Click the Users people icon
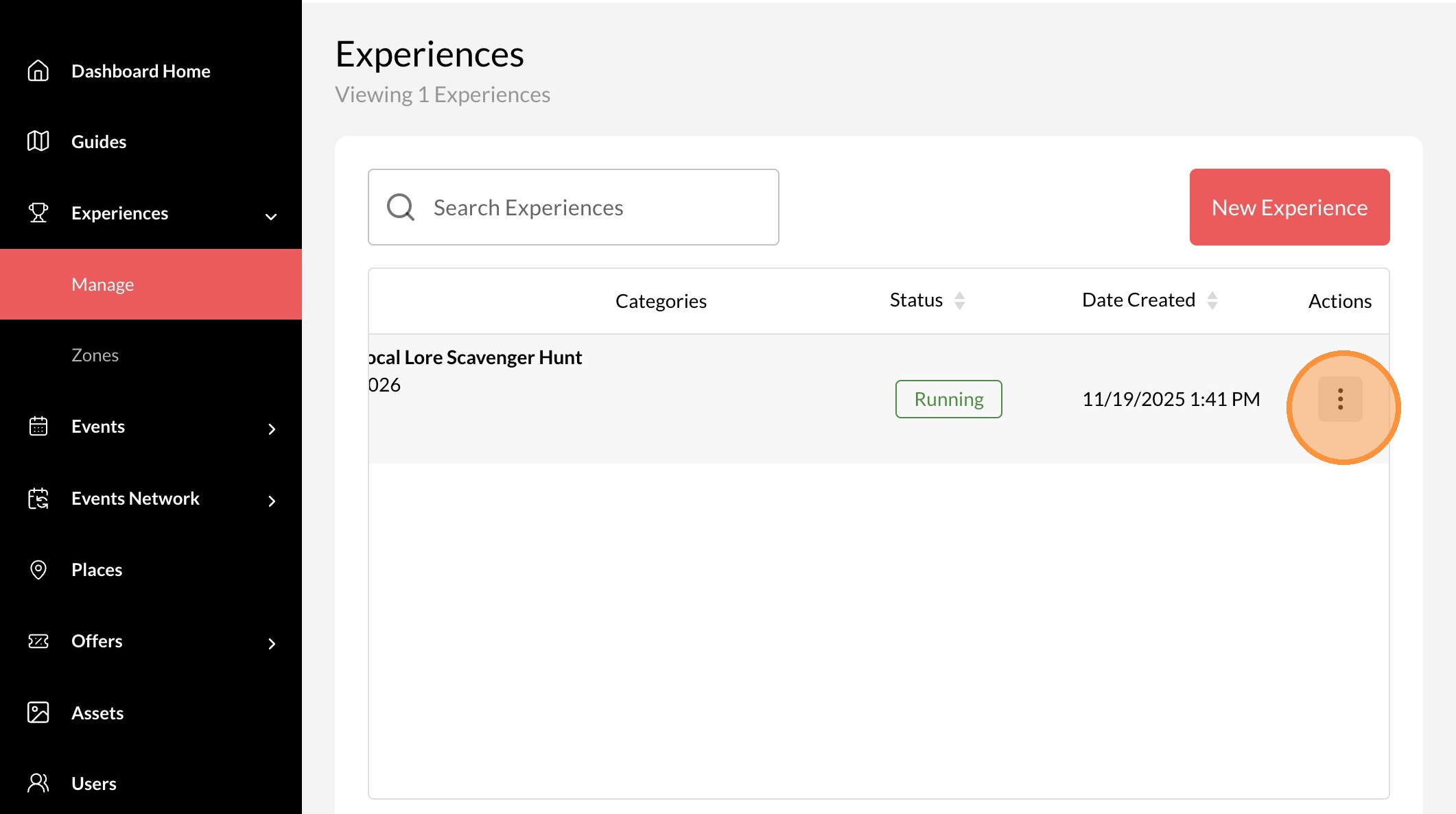The image size is (1456, 814). click(38, 783)
